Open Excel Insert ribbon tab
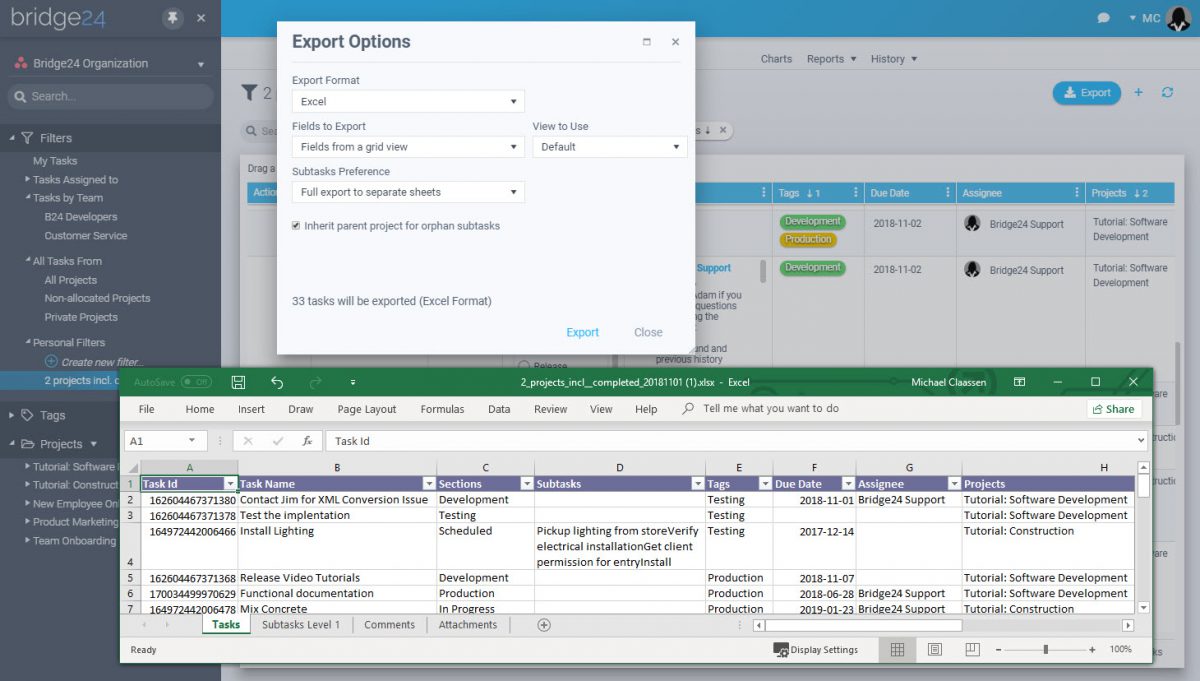 click(251, 409)
